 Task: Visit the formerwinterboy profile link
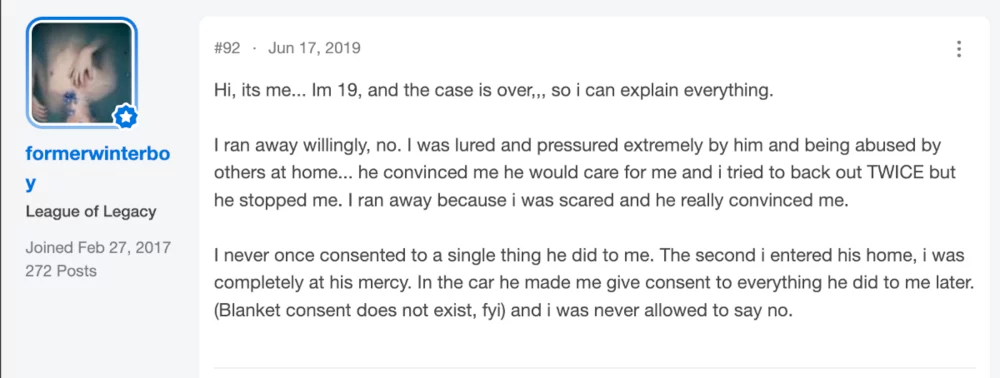coord(98,168)
